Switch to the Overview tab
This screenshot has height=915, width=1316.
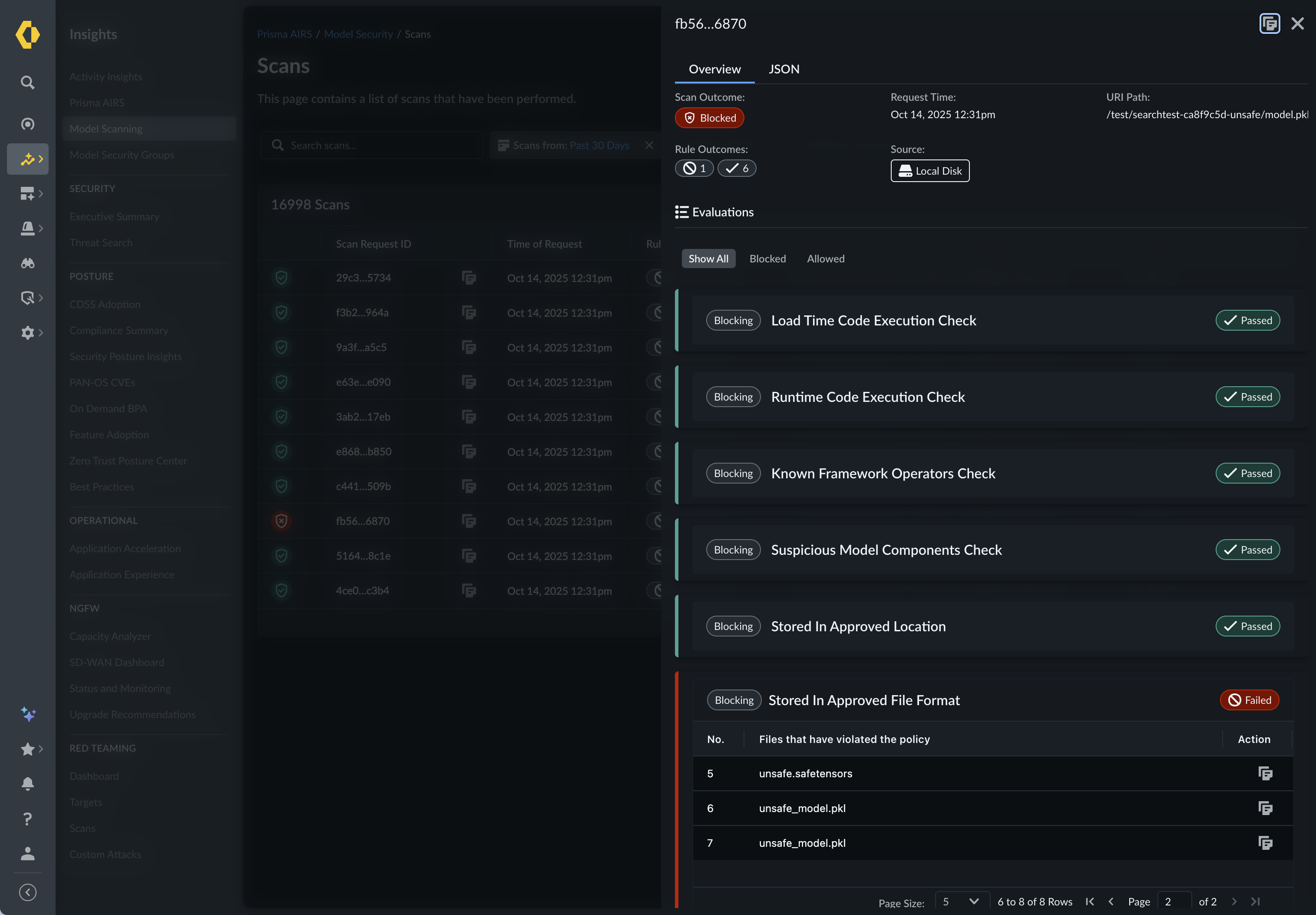[714, 70]
